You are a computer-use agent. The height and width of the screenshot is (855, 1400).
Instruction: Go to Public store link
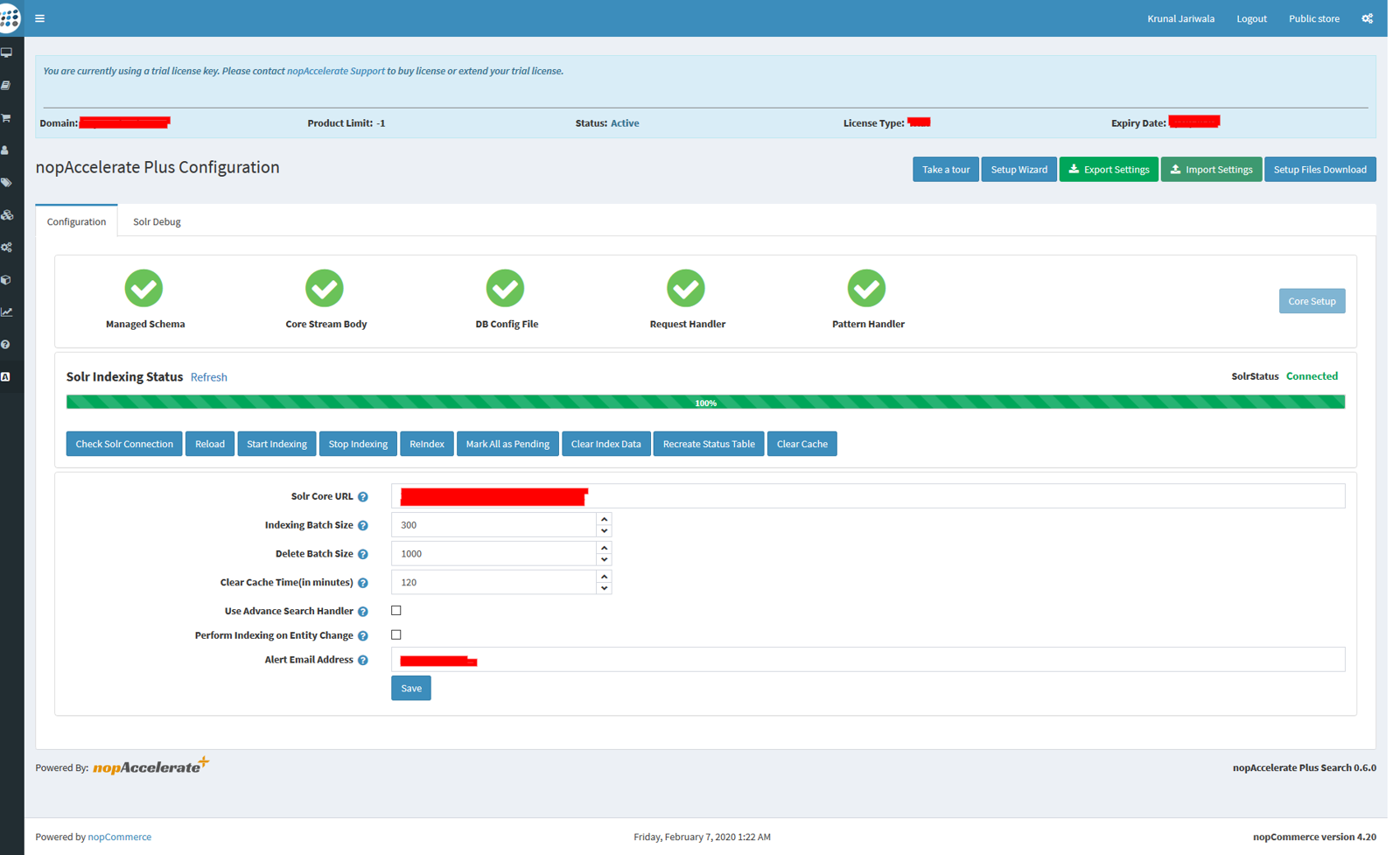click(x=1313, y=18)
